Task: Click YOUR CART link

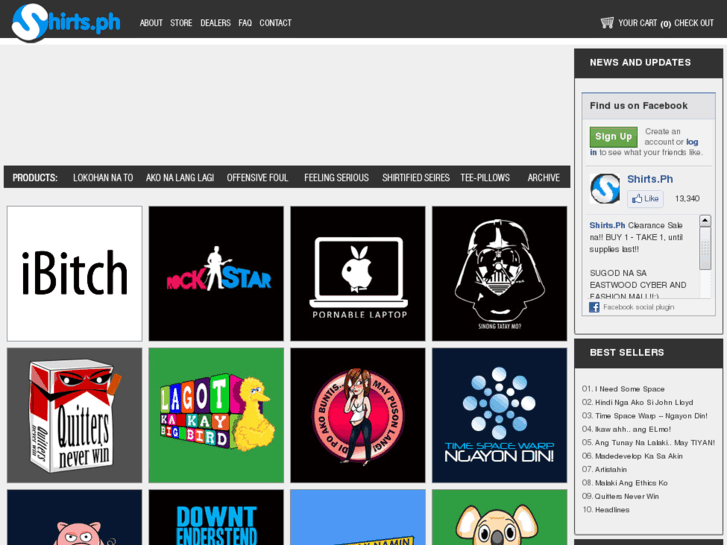Action: pyautogui.click(x=638, y=23)
